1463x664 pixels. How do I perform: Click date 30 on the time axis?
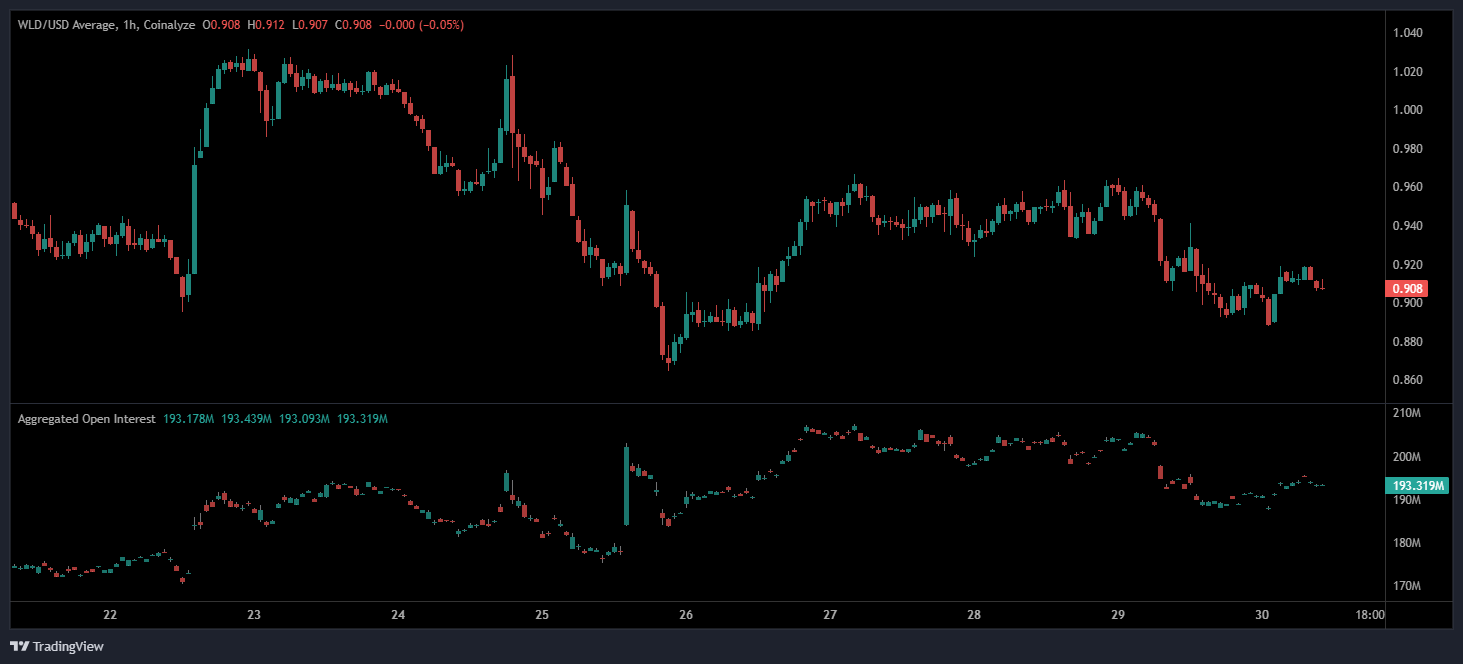[1262, 615]
